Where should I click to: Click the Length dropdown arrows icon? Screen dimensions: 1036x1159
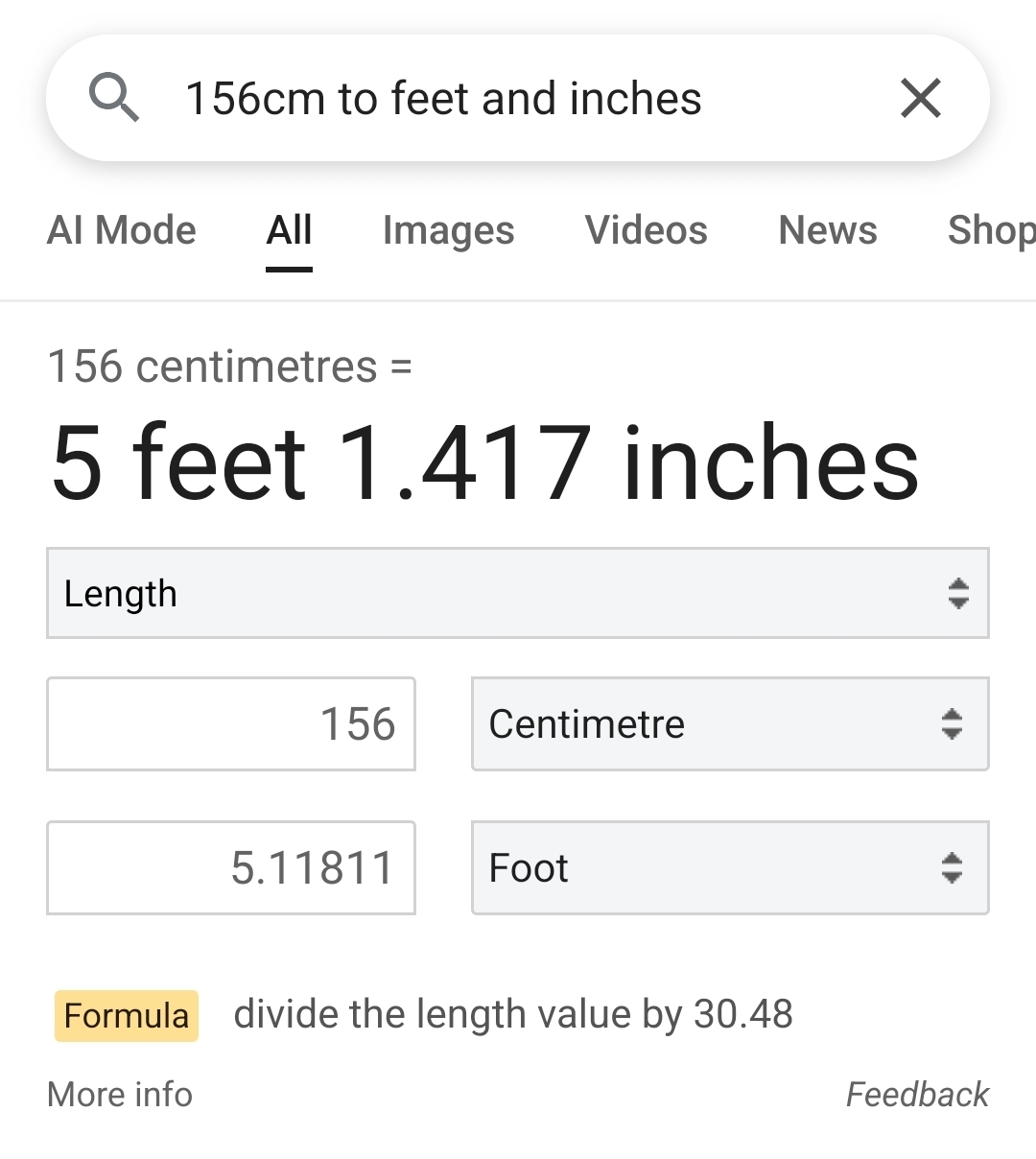click(958, 594)
